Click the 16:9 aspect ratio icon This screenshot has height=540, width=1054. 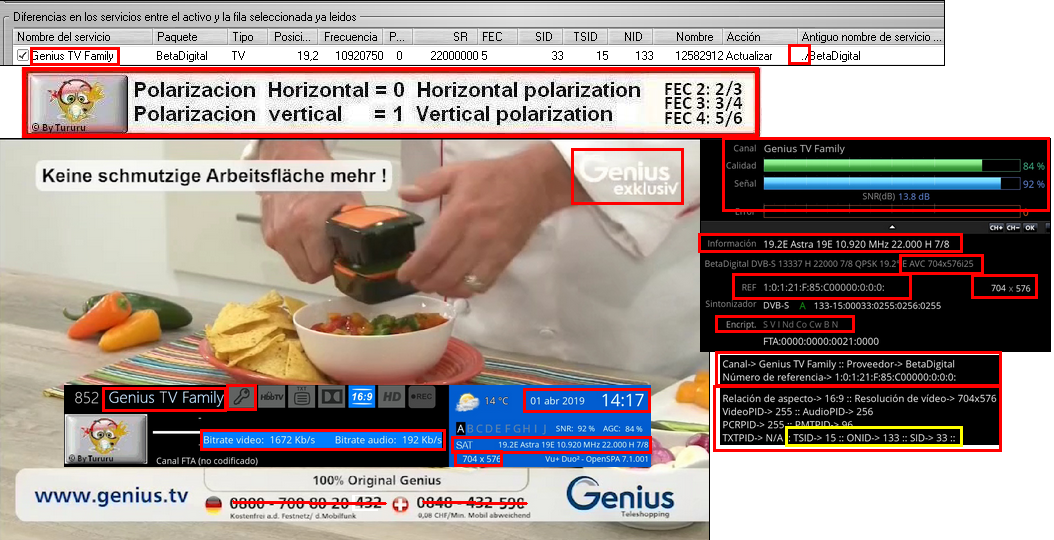(x=362, y=397)
